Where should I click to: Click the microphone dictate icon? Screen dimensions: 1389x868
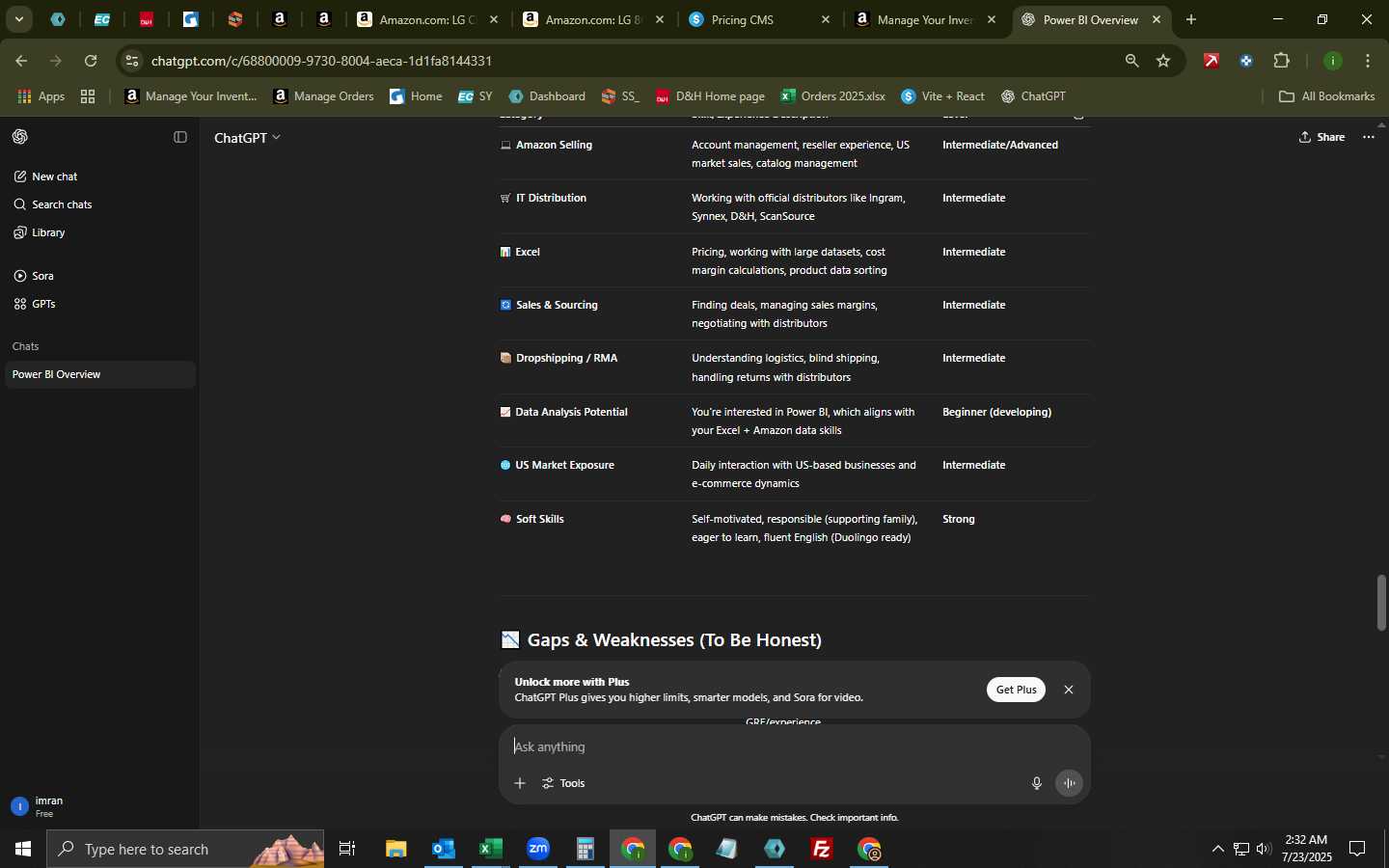1037,783
